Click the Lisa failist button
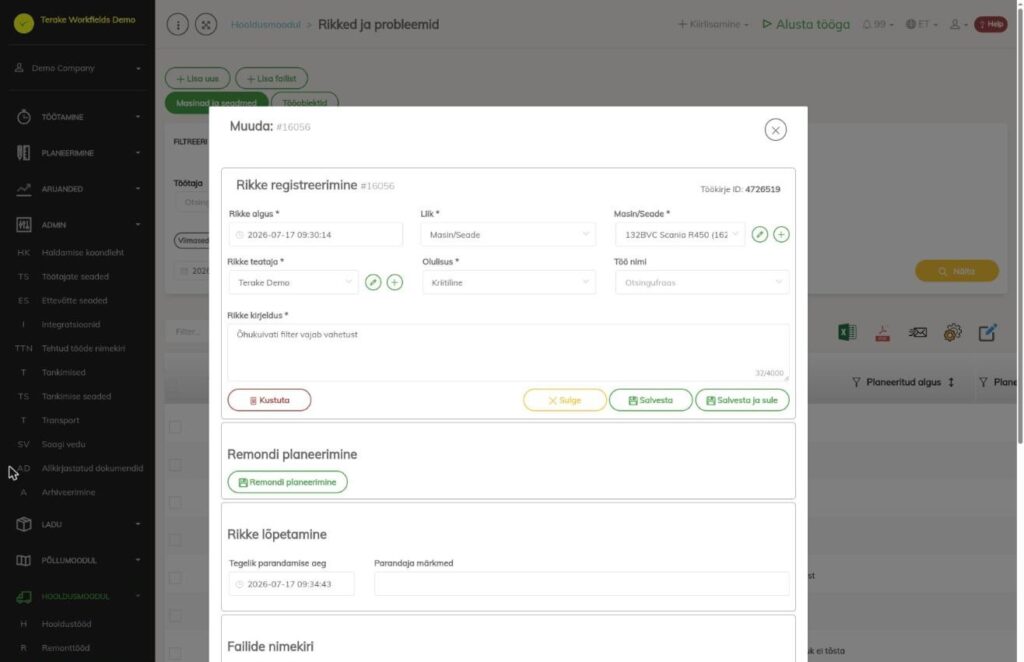The image size is (1024, 662). tap(271, 78)
